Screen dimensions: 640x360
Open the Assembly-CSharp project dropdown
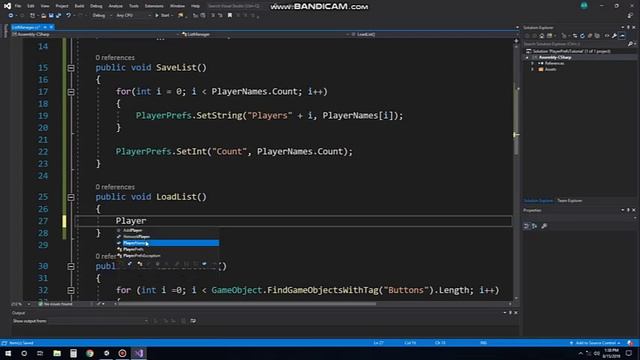pos(96,34)
